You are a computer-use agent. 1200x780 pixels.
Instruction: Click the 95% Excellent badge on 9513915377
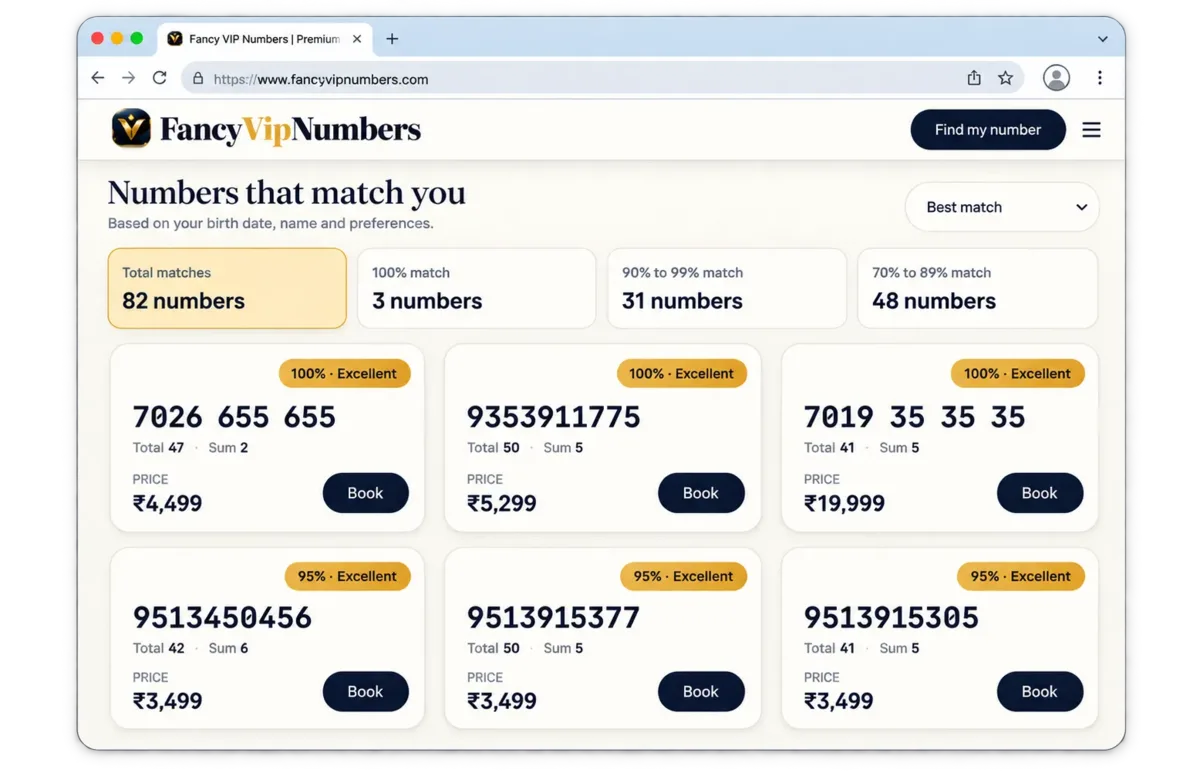[x=683, y=576]
